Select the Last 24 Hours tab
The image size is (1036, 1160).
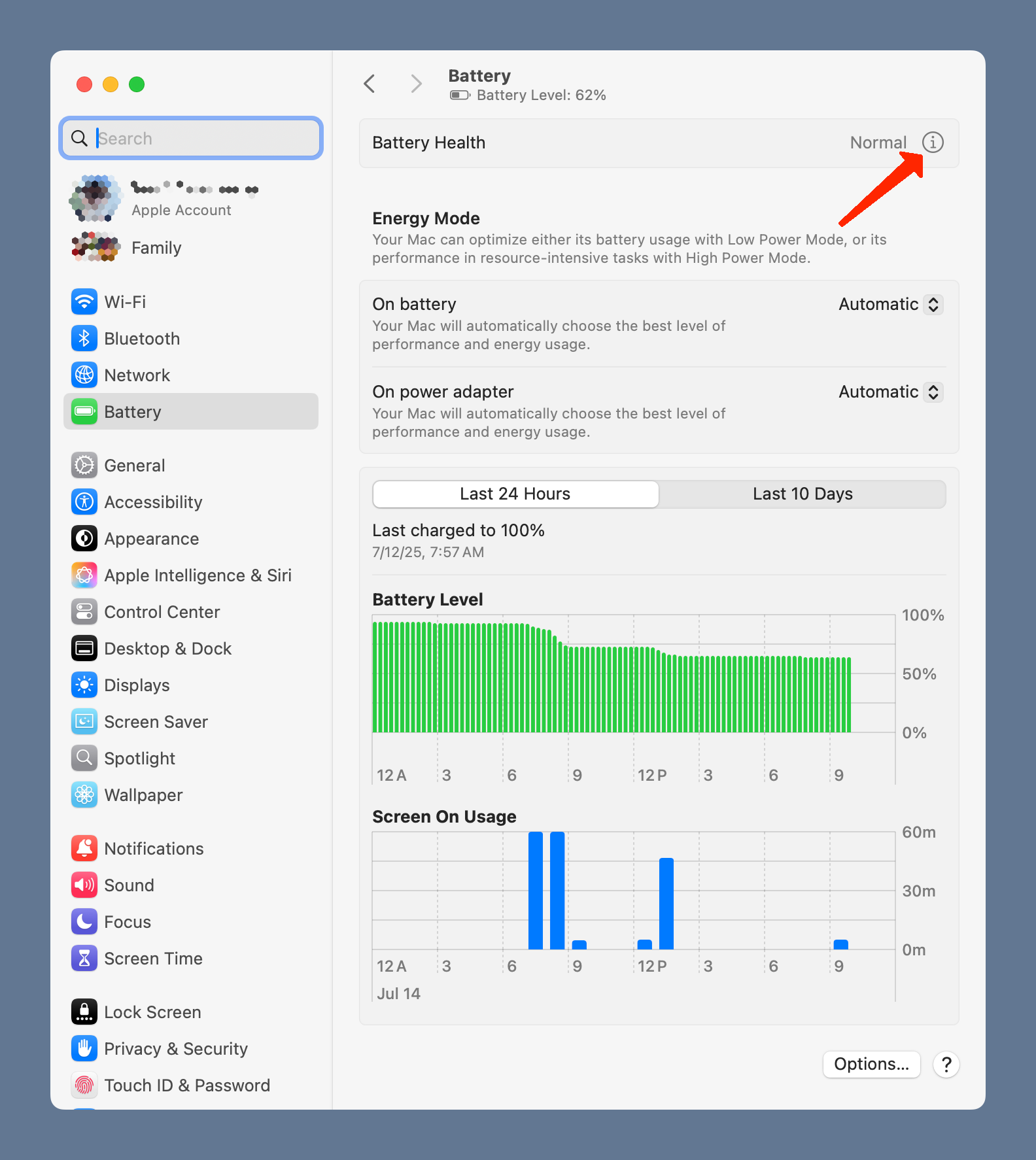coord(515,494)
